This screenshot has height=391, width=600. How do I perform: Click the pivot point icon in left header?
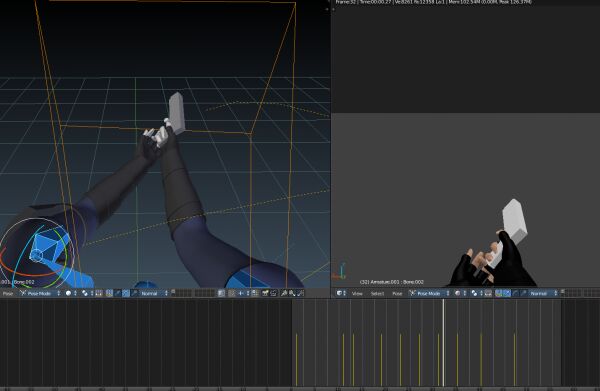[x=85, y=293]
